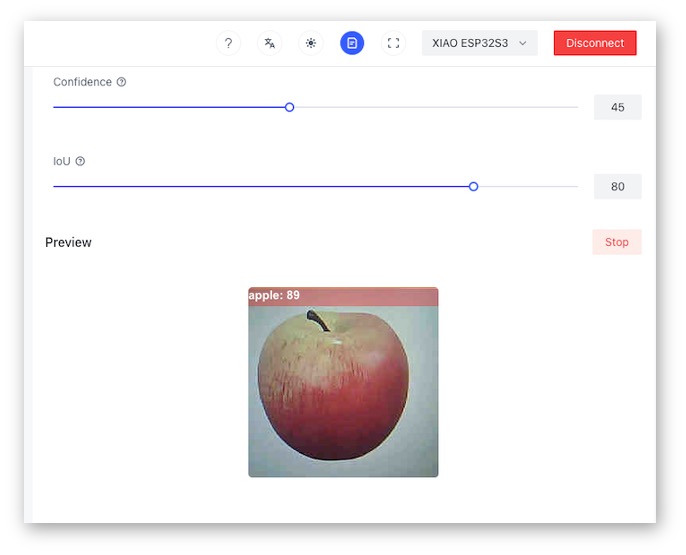Open the language translation icon
This screenshot has height=555, width=686.
pos(270,43)
